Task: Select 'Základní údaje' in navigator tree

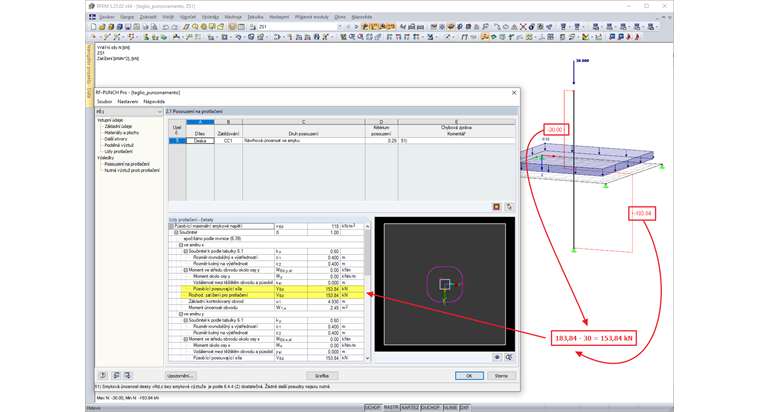Action: (x=118, y=127)
